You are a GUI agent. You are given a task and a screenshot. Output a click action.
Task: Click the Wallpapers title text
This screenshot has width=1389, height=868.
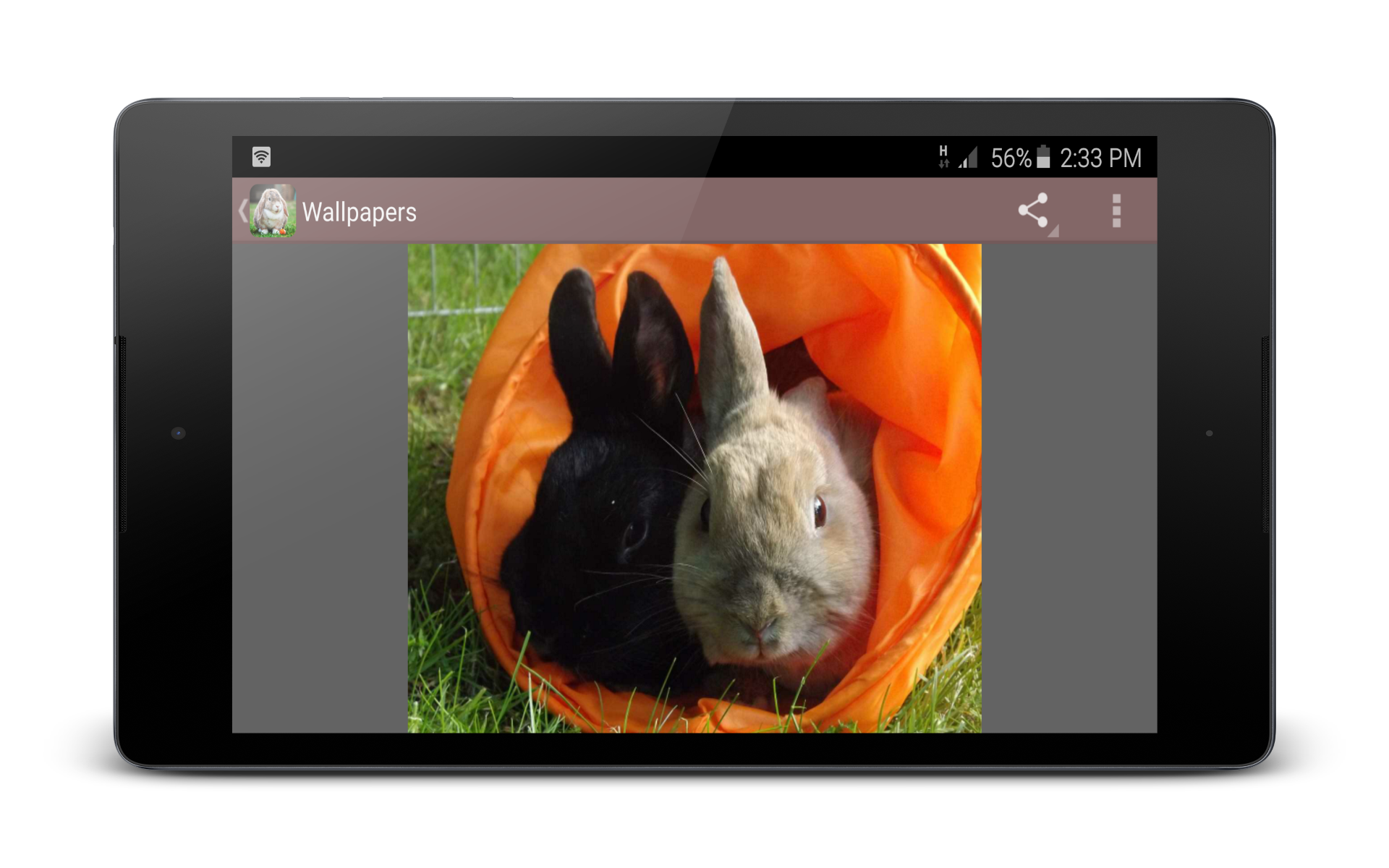pyautogui.click(x=359, y=212)
